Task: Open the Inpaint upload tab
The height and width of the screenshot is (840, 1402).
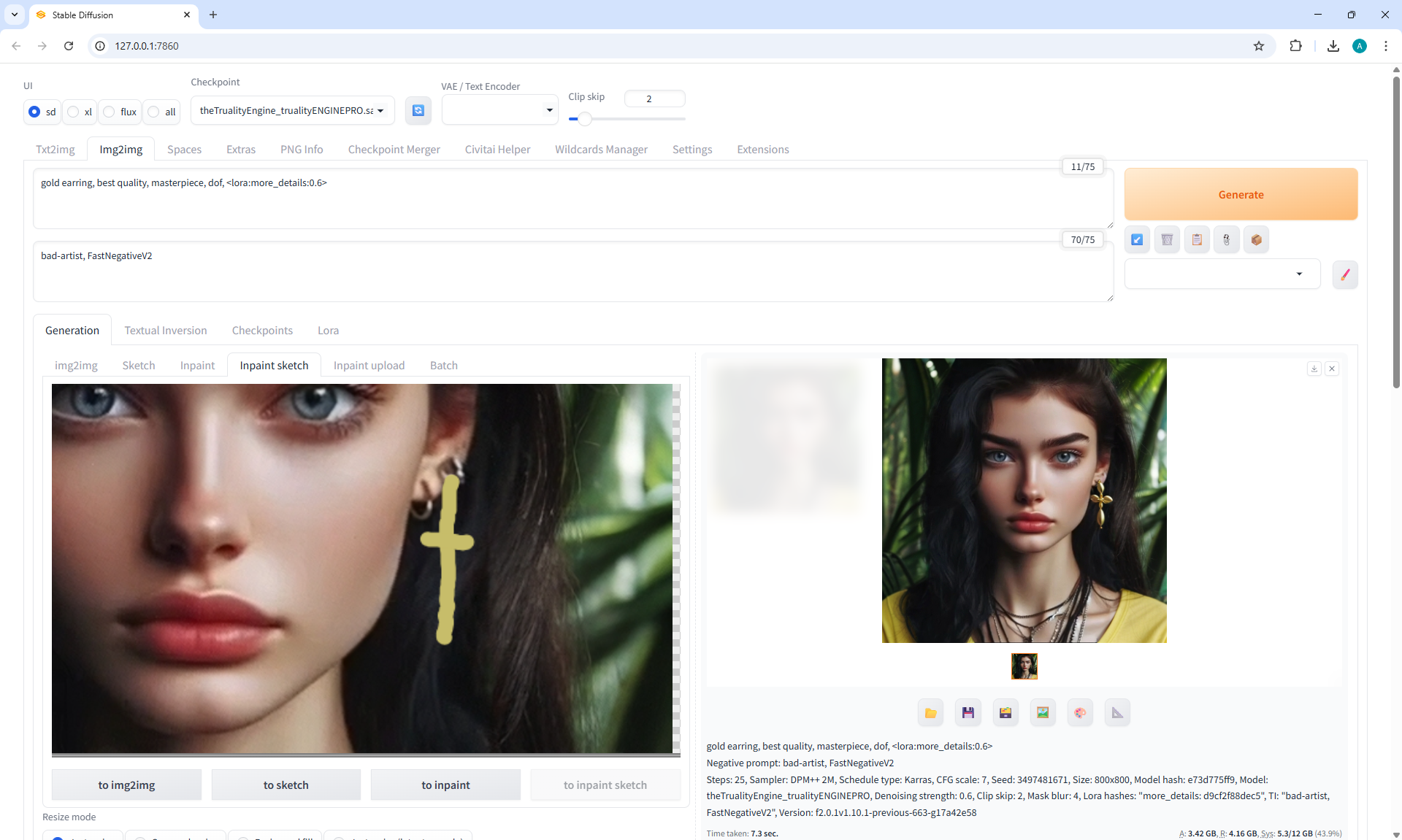Action: 369,365
